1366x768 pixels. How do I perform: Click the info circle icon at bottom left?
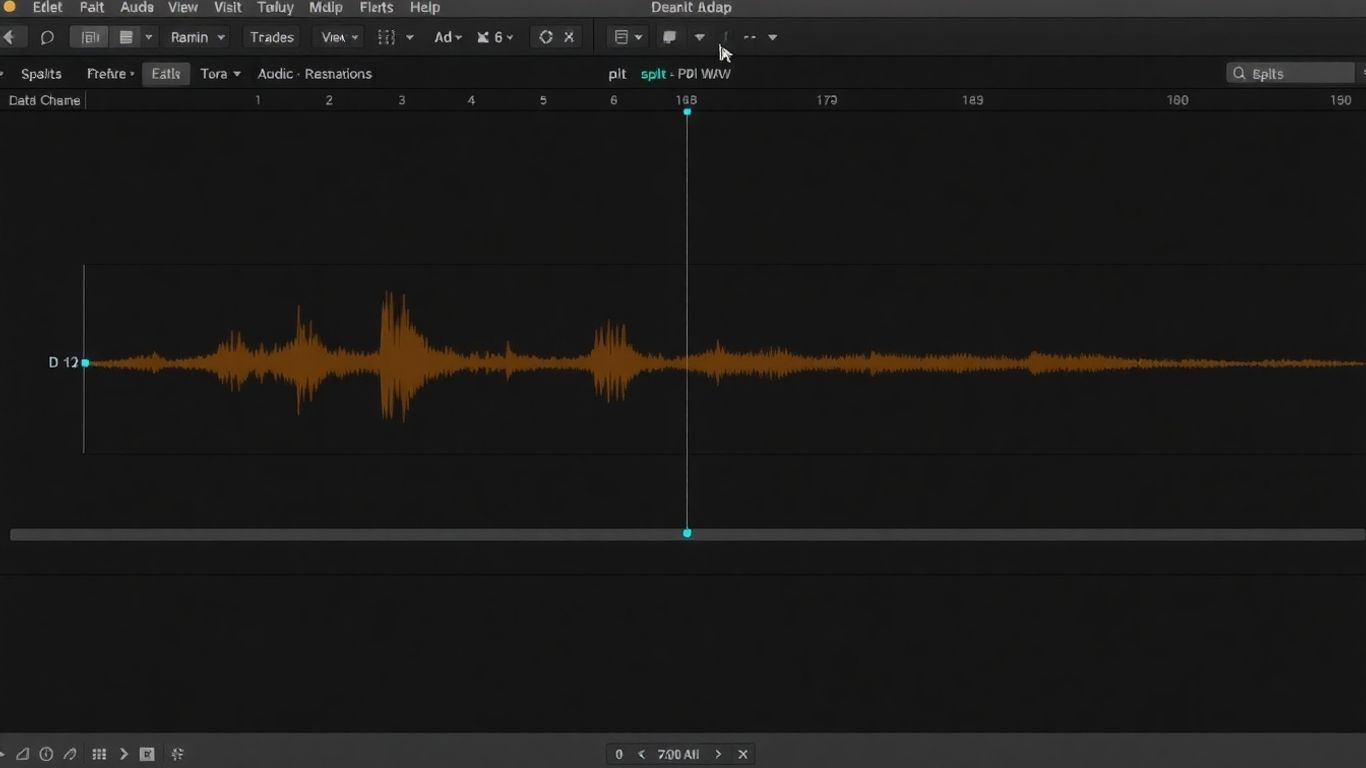47,754
